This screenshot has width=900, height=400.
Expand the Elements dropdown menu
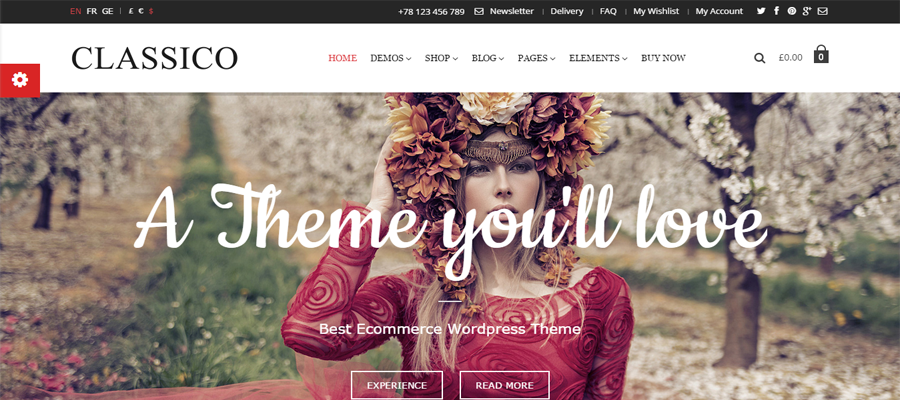(598, 58)
